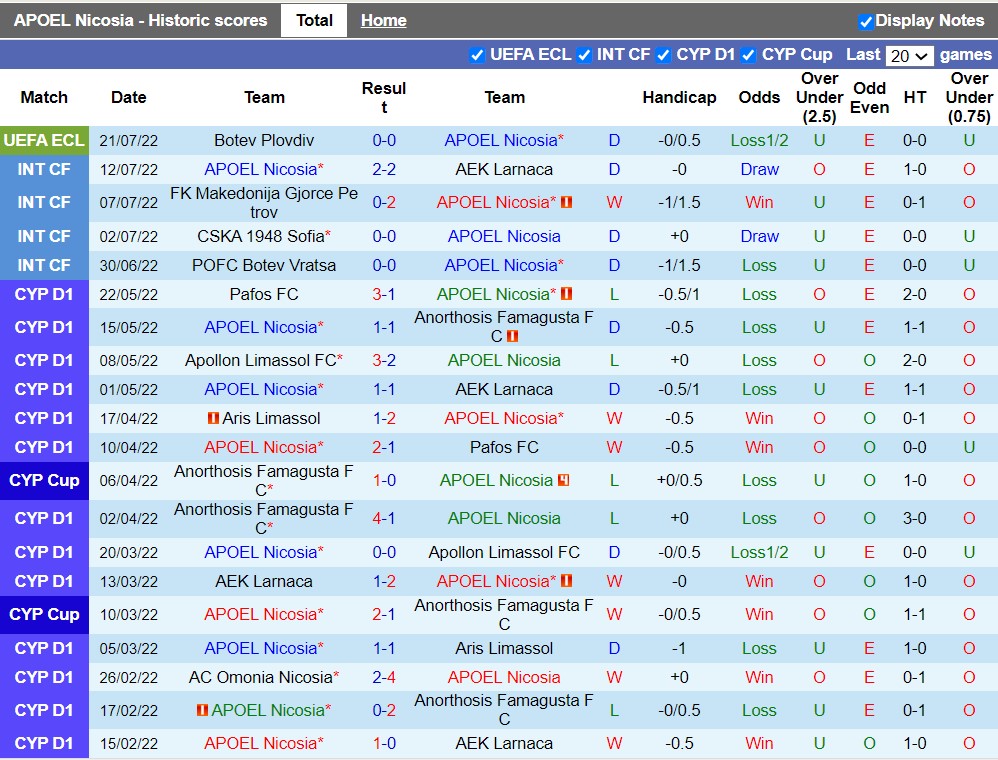Screen dimensions: 998x760
Task: Click red card icon in 07/07/22 match row
Action: [567, 203]
